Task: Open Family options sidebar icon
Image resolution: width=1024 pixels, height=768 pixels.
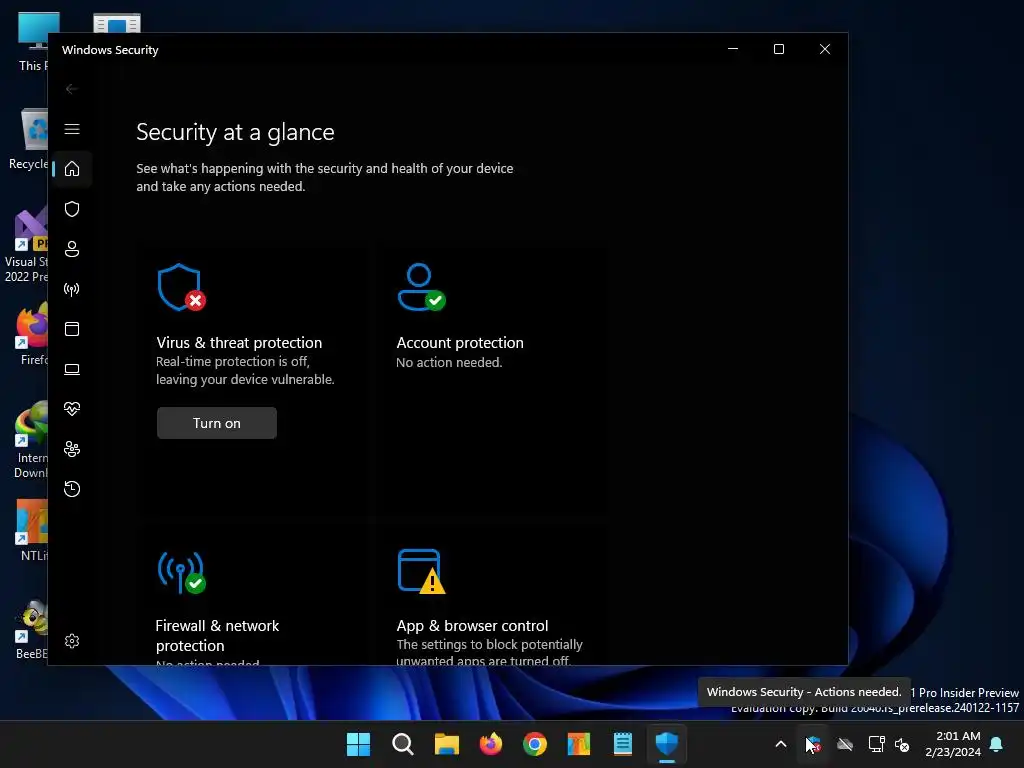Action: click(x=72, y=449)
